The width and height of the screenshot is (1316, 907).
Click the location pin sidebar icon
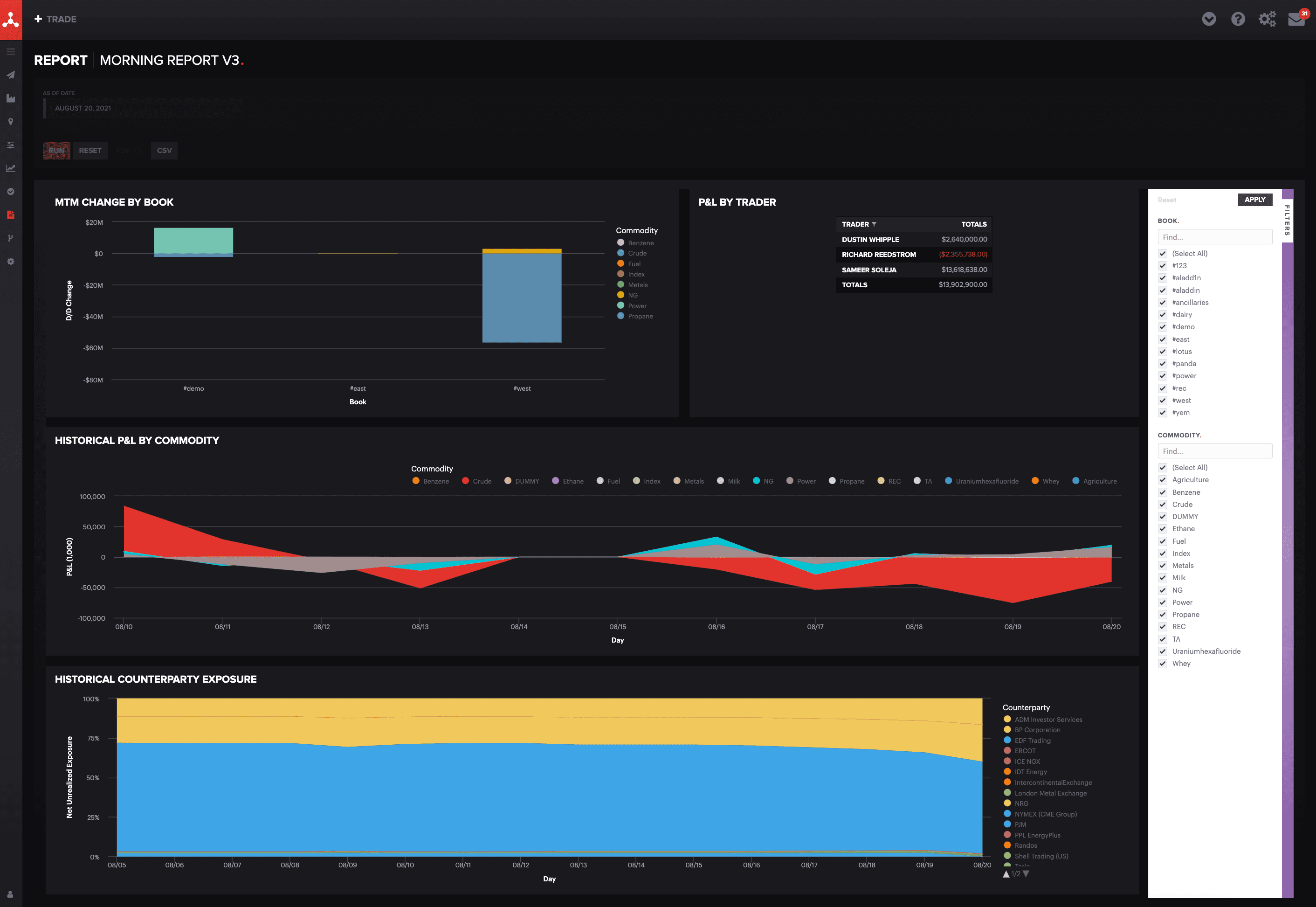pyautogui.click(x=11, y=122)
